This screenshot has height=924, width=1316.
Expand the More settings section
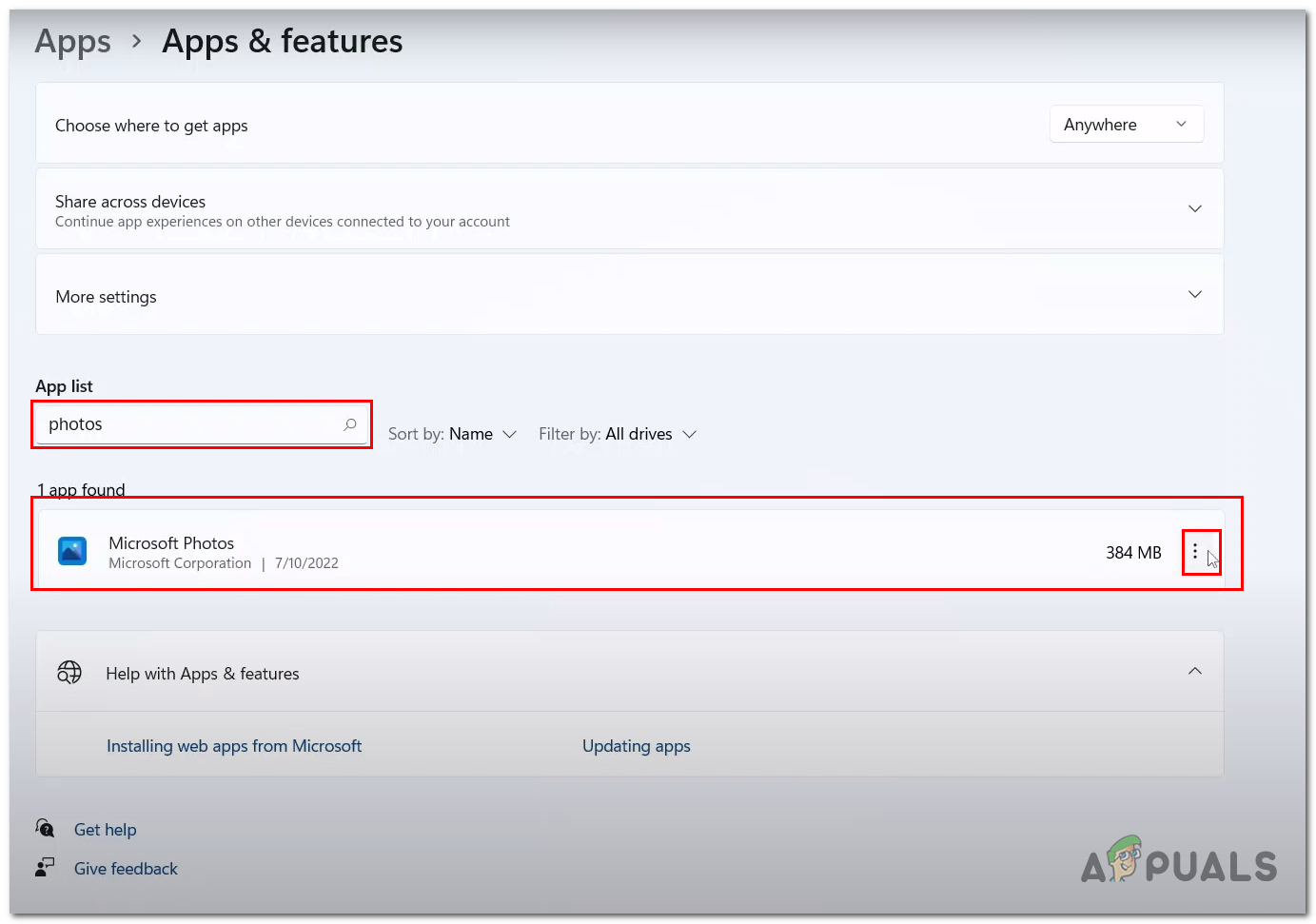pos(1194,295)
